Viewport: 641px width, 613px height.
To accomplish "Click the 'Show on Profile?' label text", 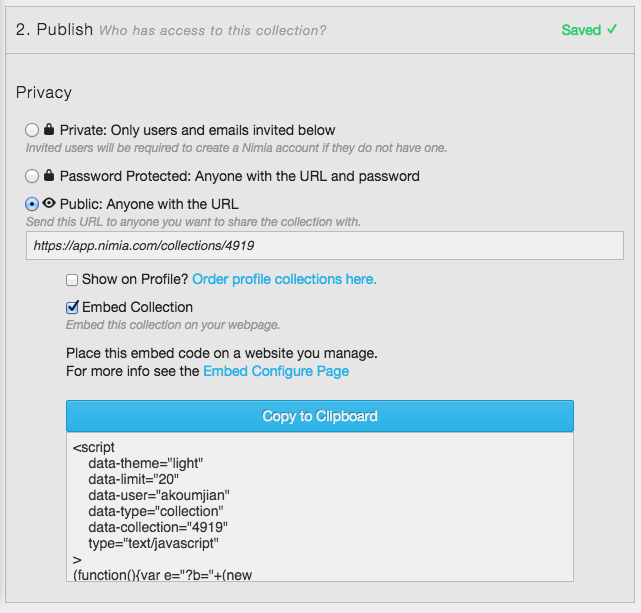I will click(x=135, y=279).
